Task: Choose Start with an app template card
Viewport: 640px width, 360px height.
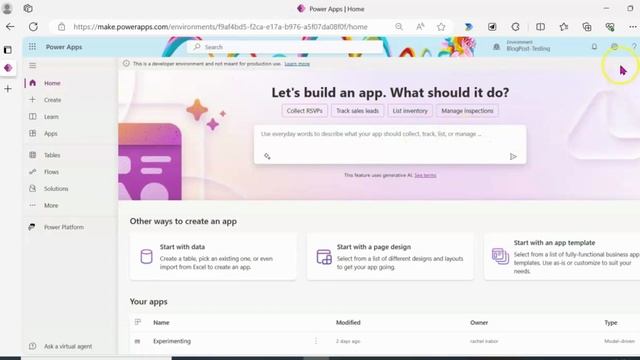Action: point(562,256)
